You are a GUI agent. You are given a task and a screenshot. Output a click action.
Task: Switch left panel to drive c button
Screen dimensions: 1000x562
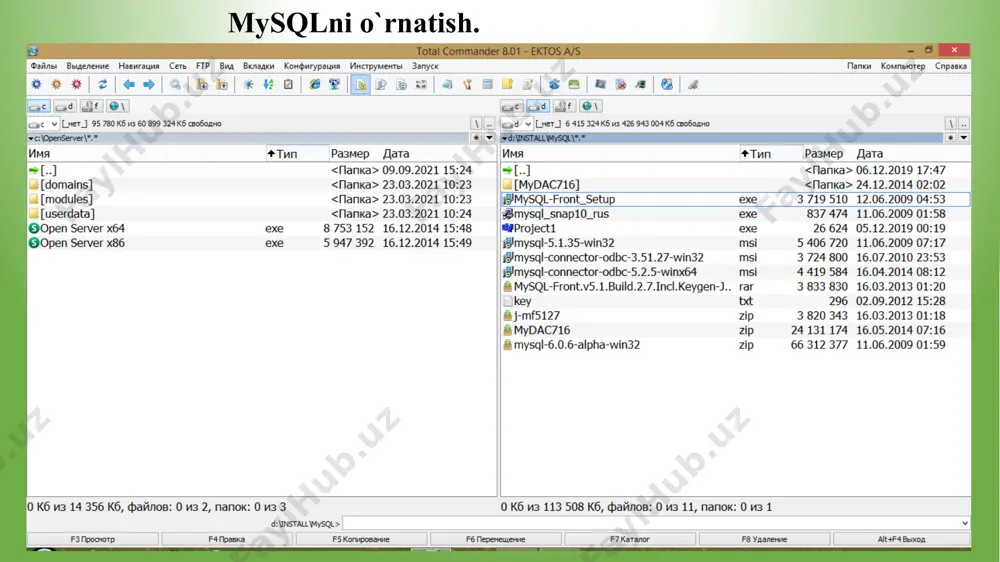point(38,107)
